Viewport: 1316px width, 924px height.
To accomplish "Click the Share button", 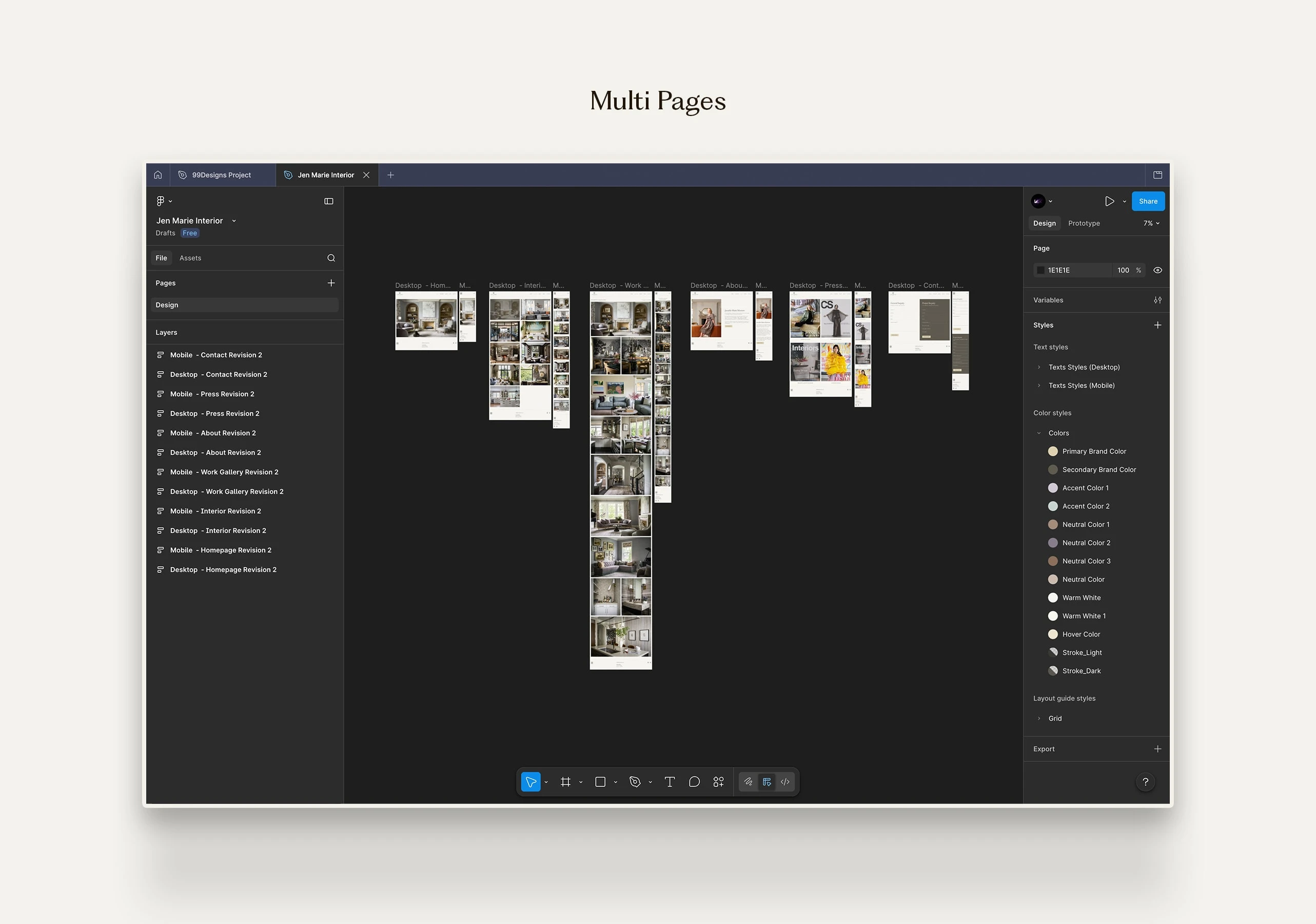I will [1148, 201].
